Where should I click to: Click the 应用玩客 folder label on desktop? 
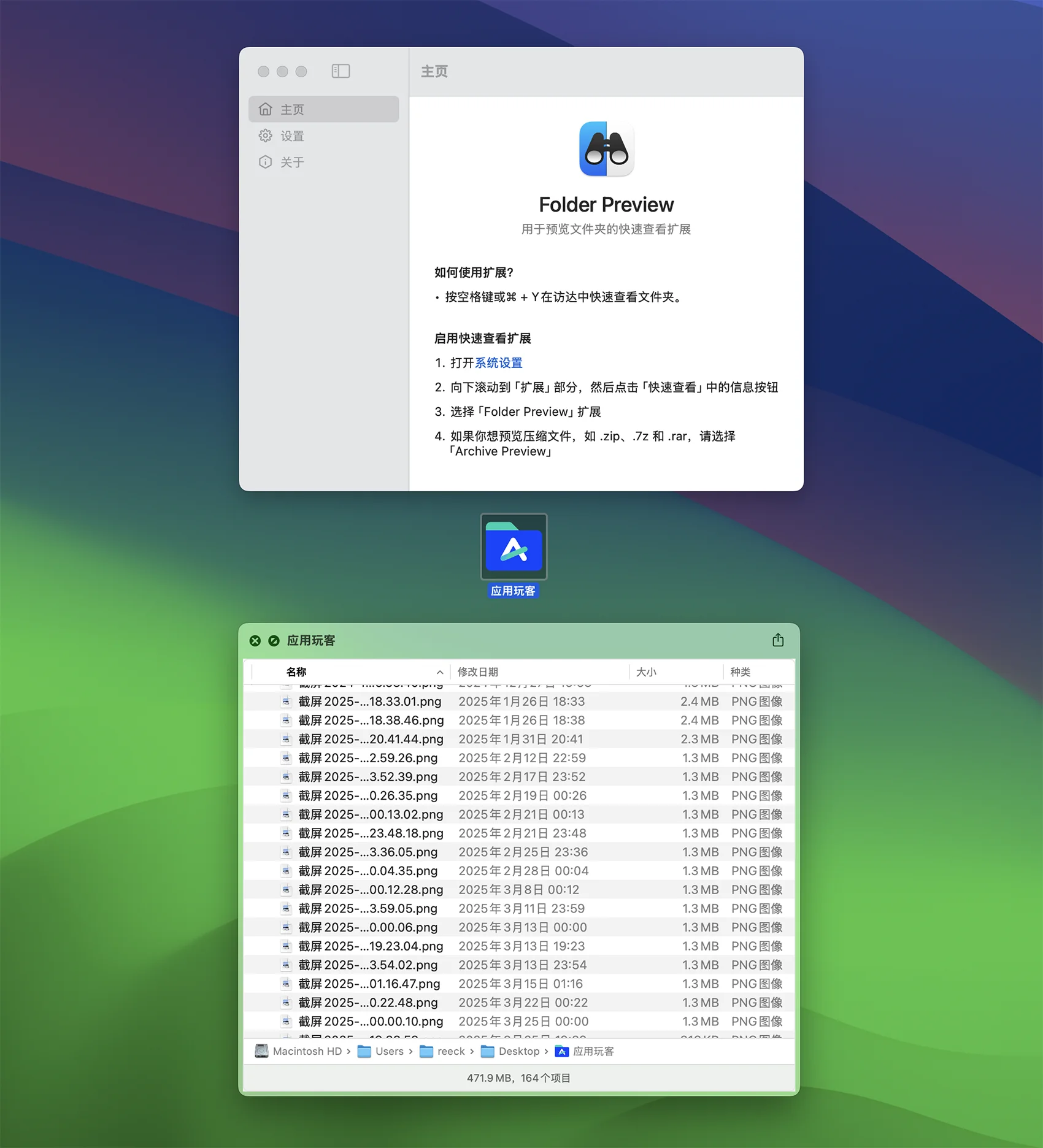click(x=513, y=591)
